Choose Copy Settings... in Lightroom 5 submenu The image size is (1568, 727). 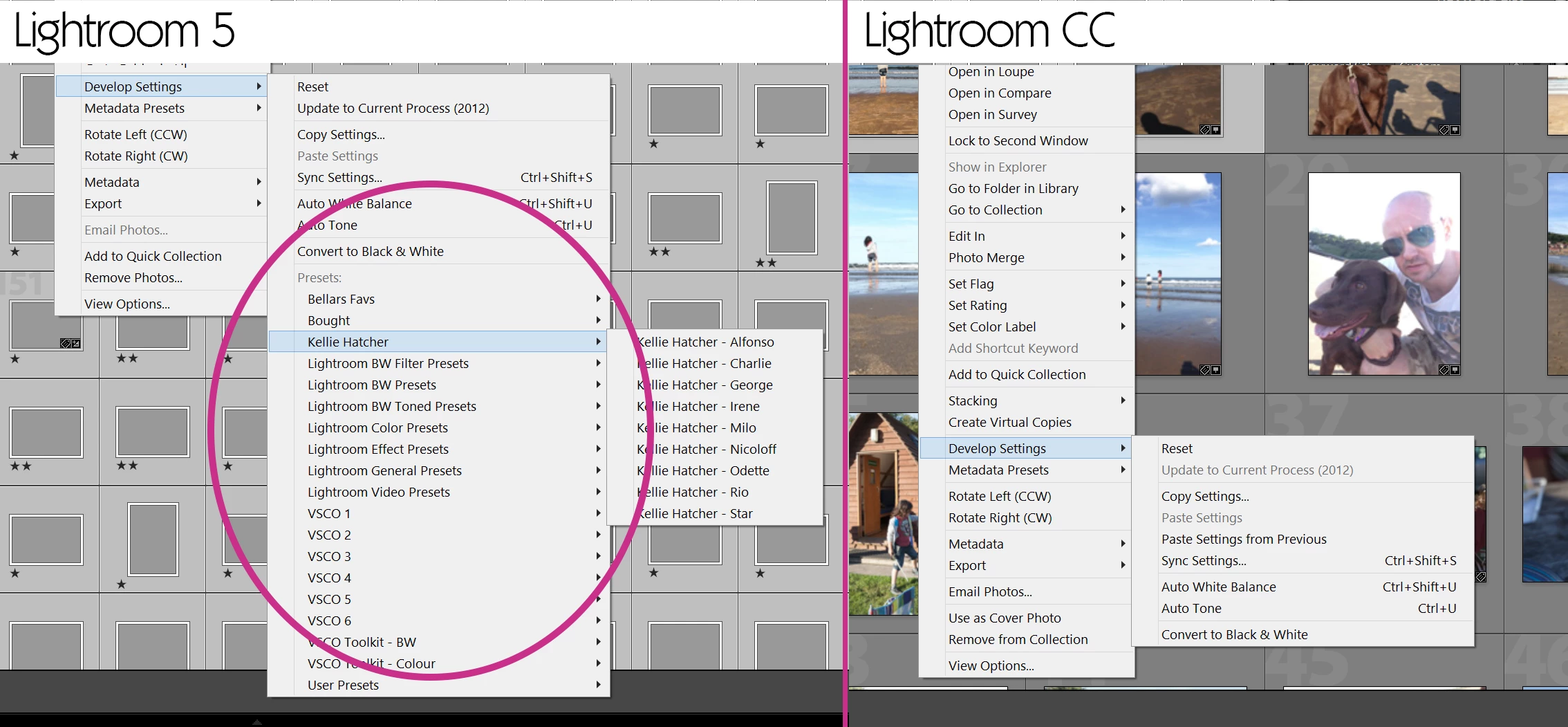pos(439,134)
